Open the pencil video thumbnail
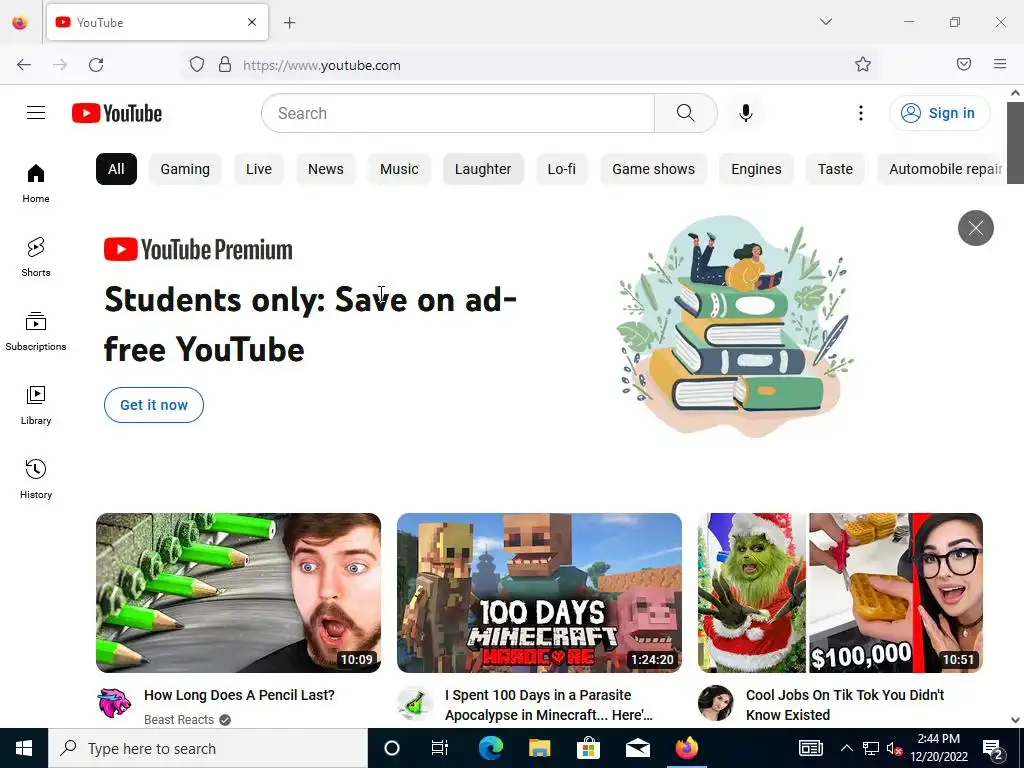The width and height of the screenshot is (1024, 768). (238, 592)
